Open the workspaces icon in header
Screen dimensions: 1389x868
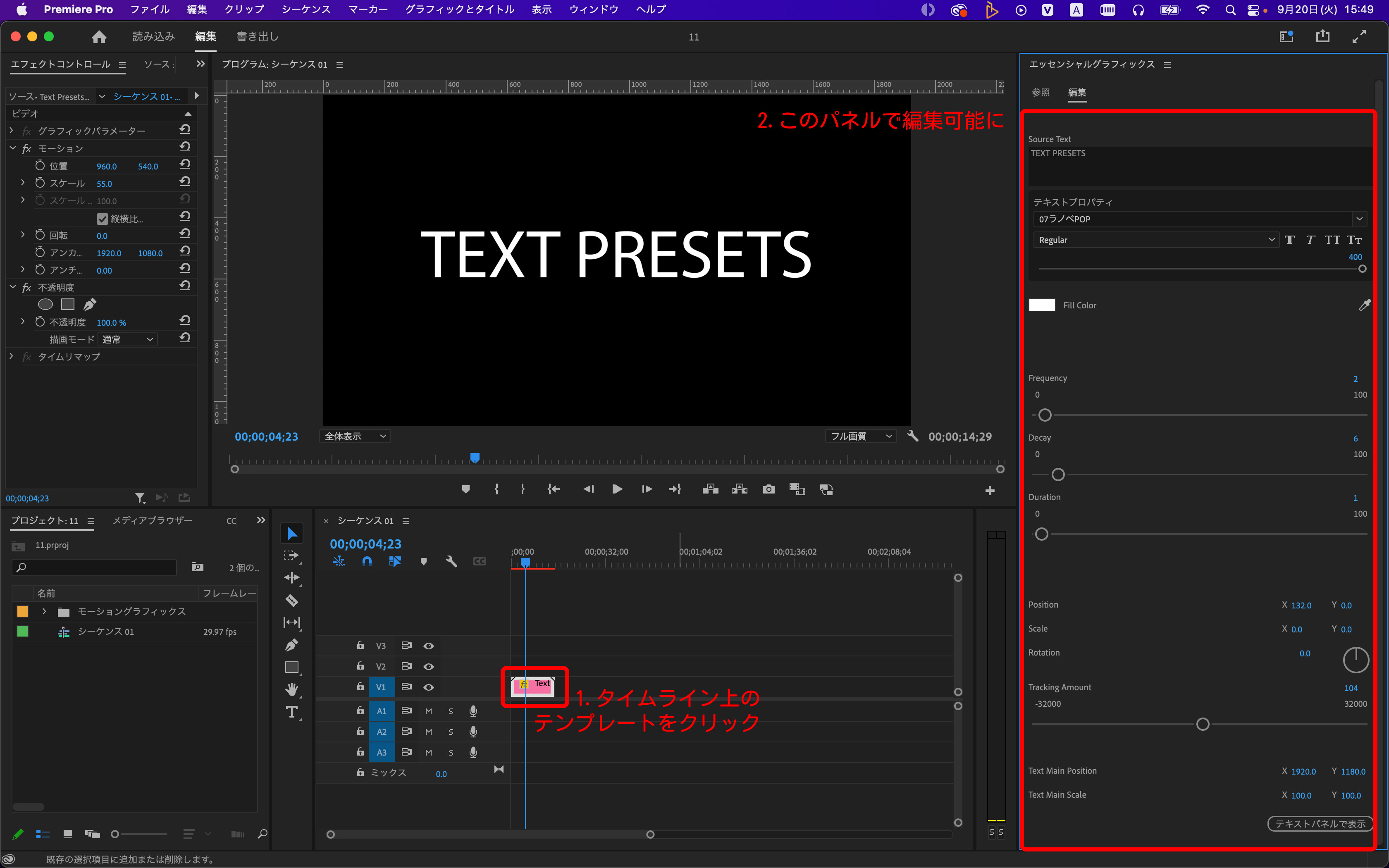tap(1286, 37)
